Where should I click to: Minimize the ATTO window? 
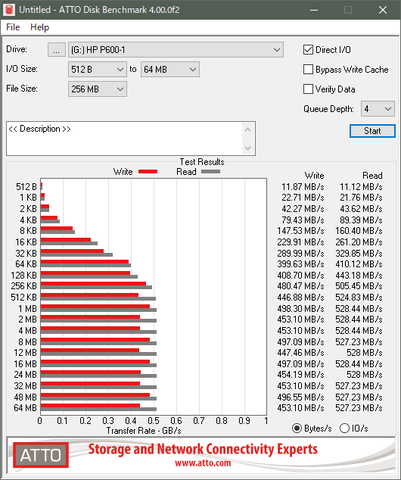click(x=314, y=10)
